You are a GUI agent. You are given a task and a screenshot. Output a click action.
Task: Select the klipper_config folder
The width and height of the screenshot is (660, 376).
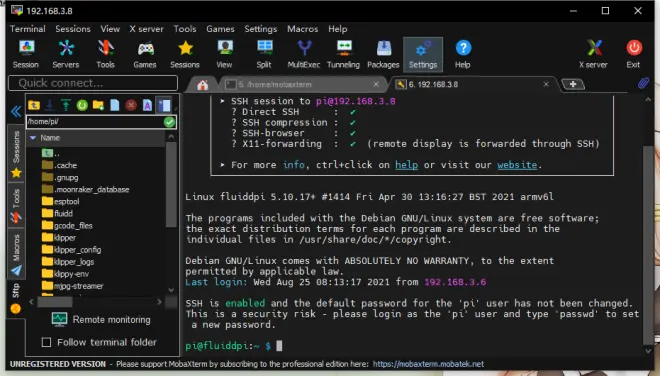[x=72, y=250]
